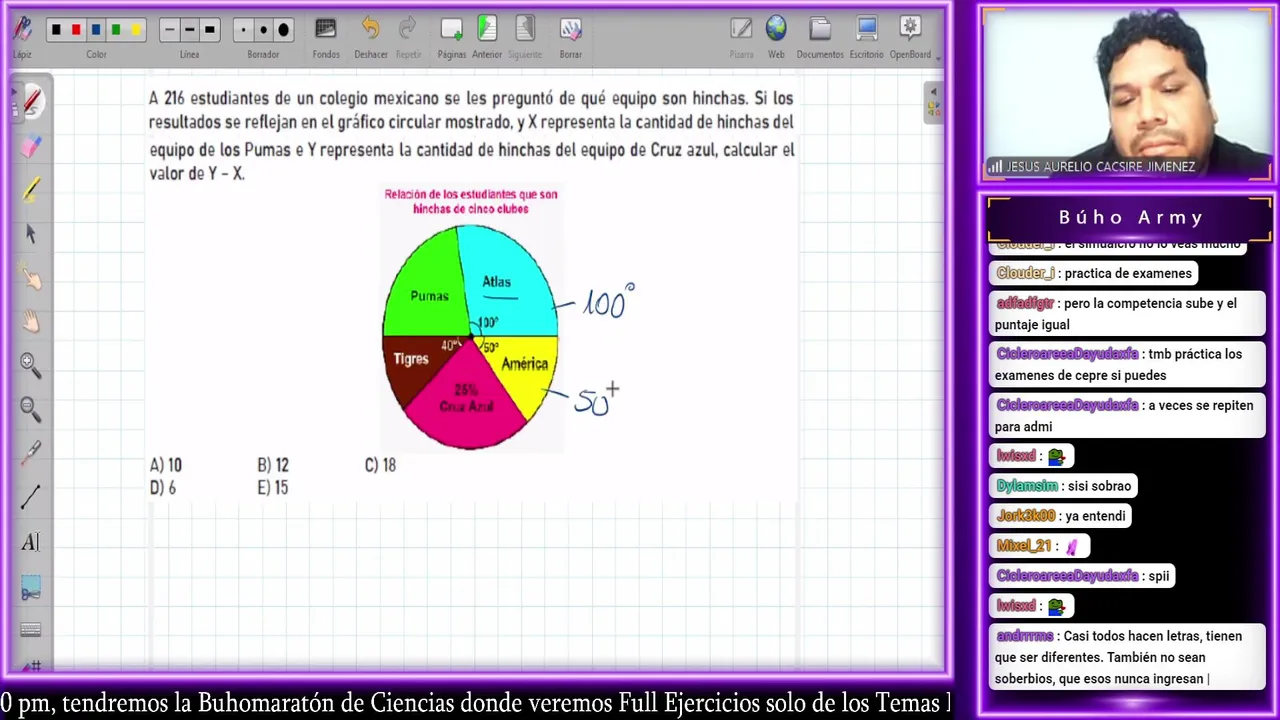The image size is (1280, 720).
Task: Click answer option A) 10
Action: click(x=166, y=465)
